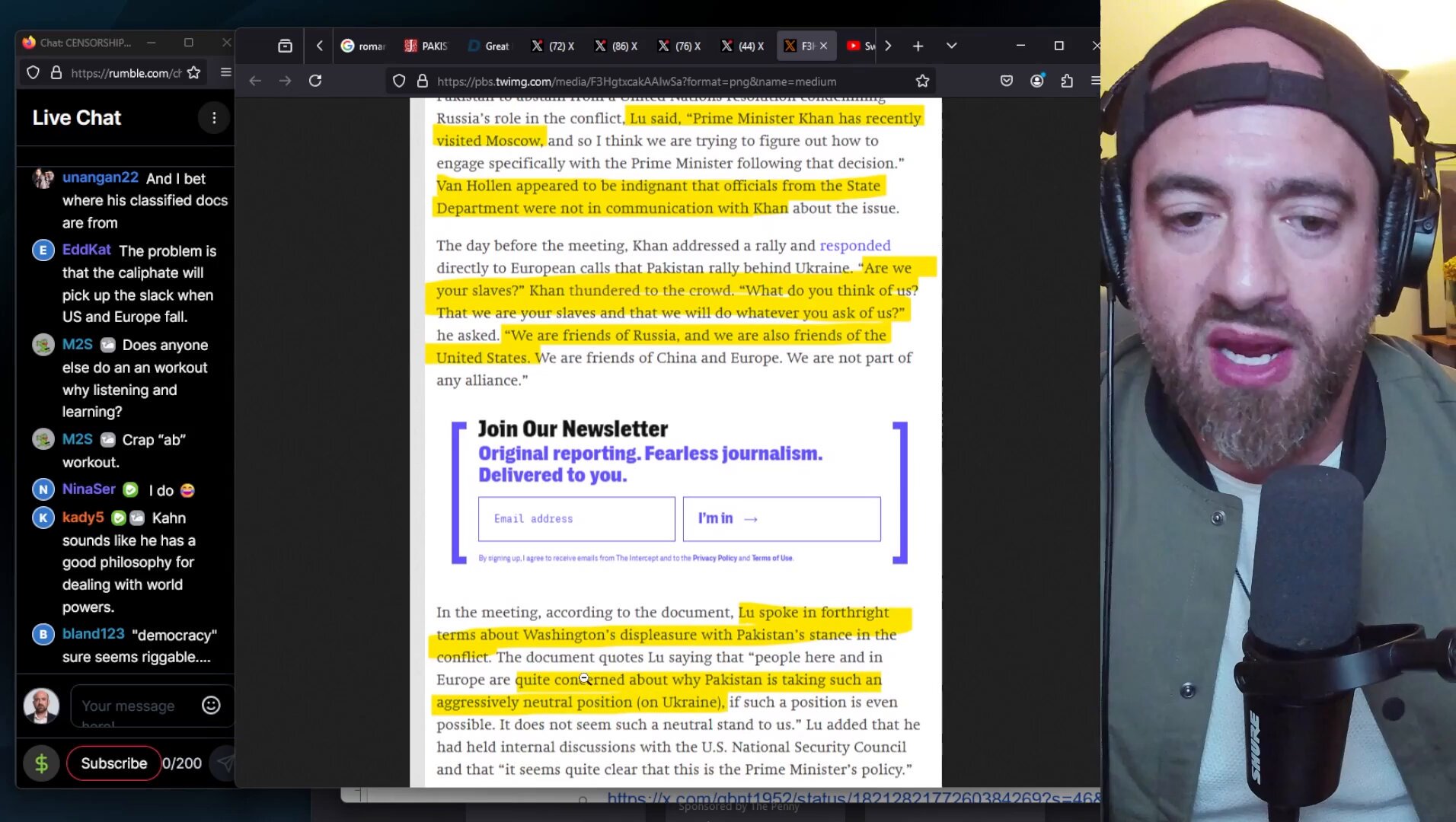Viewport: 1456px width, 822px height.
Task: Open the Terms of Use link
Action: (x=771, y=558)
